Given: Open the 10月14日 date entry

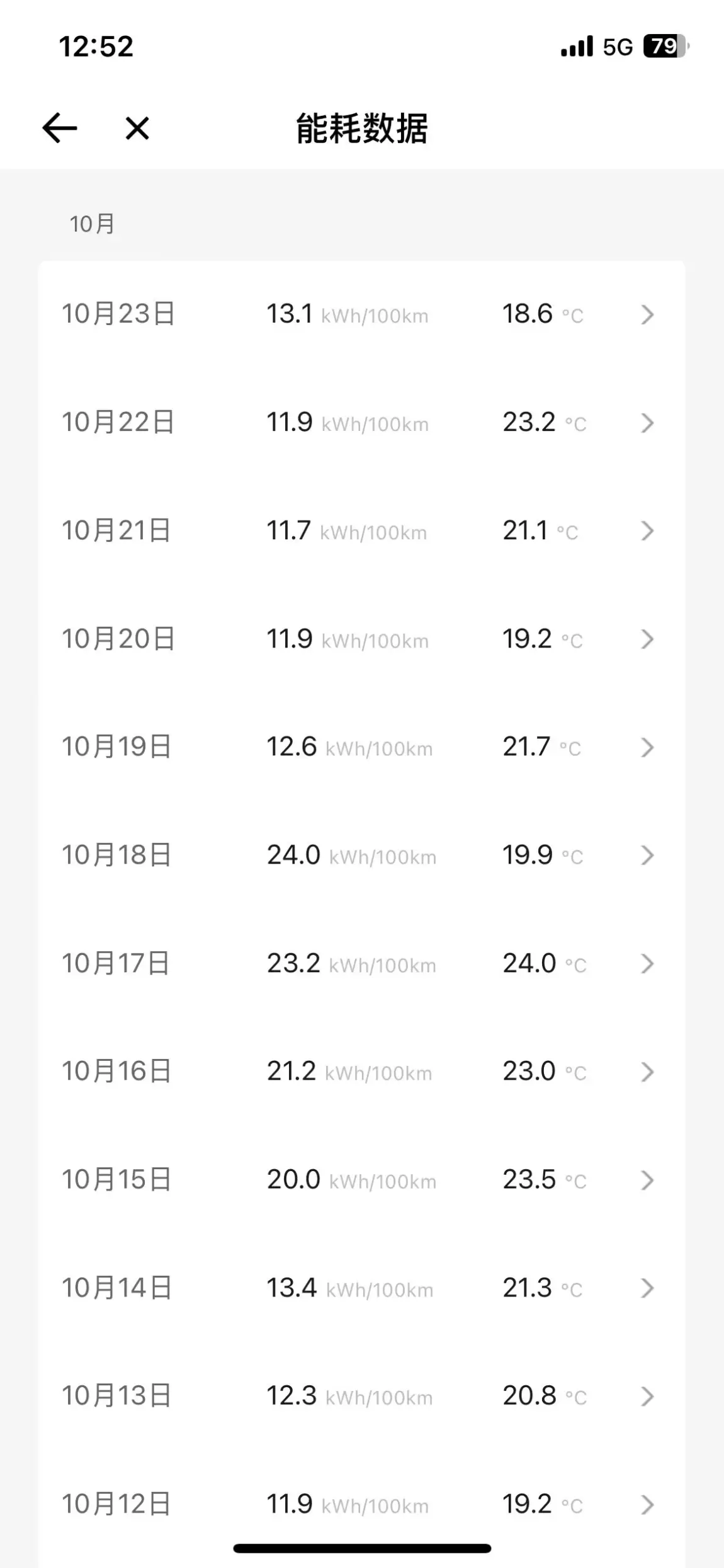Looking at the screenshot, I should (x=116, y=1288).
